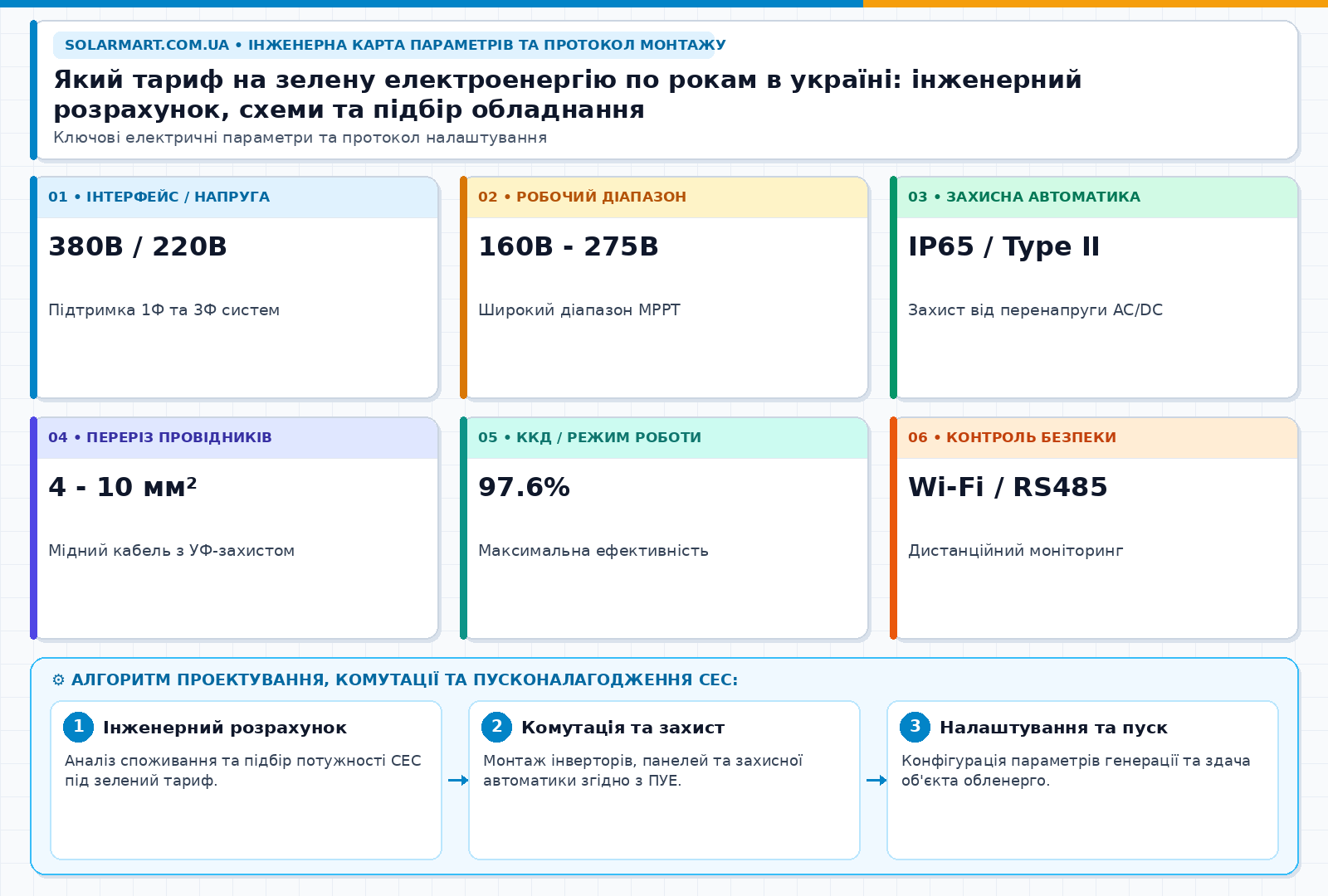Click the value IP65 / Type II

coord(1003,246)
